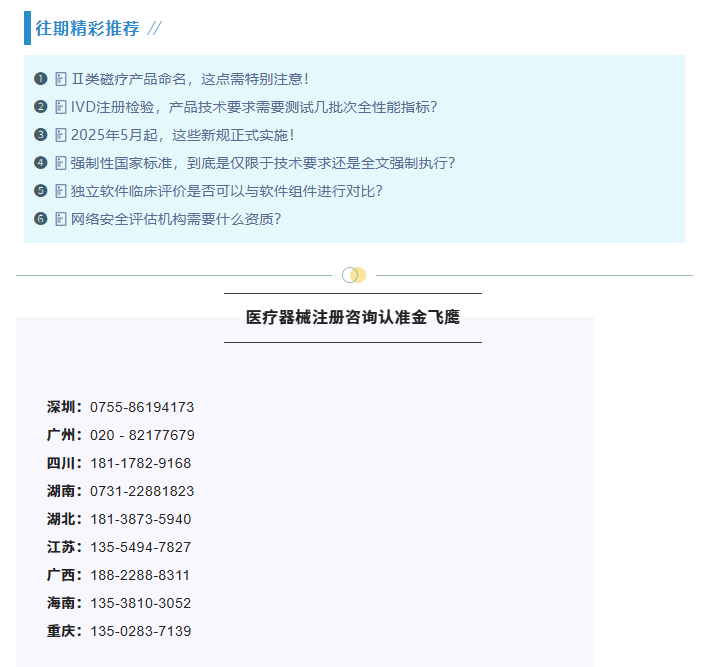Read the 2025年5月起 new regulations article text
Viewport: 705px width, 667px height.
(x=183, y=135)
